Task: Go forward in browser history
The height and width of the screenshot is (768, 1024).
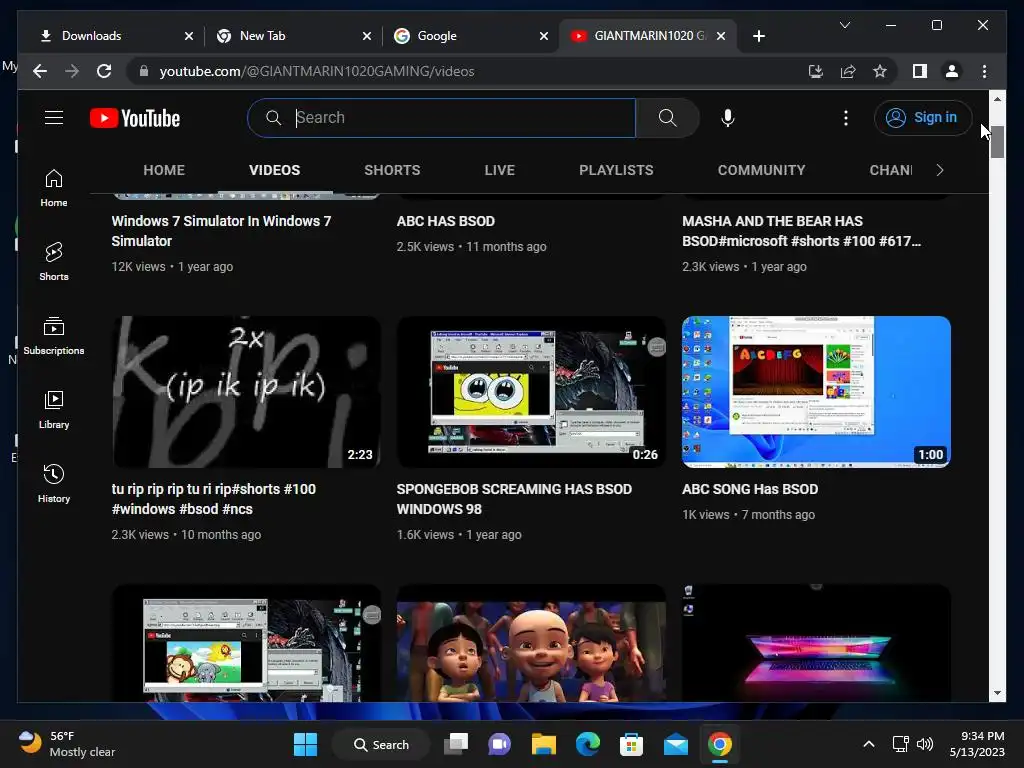Action: 72,71
